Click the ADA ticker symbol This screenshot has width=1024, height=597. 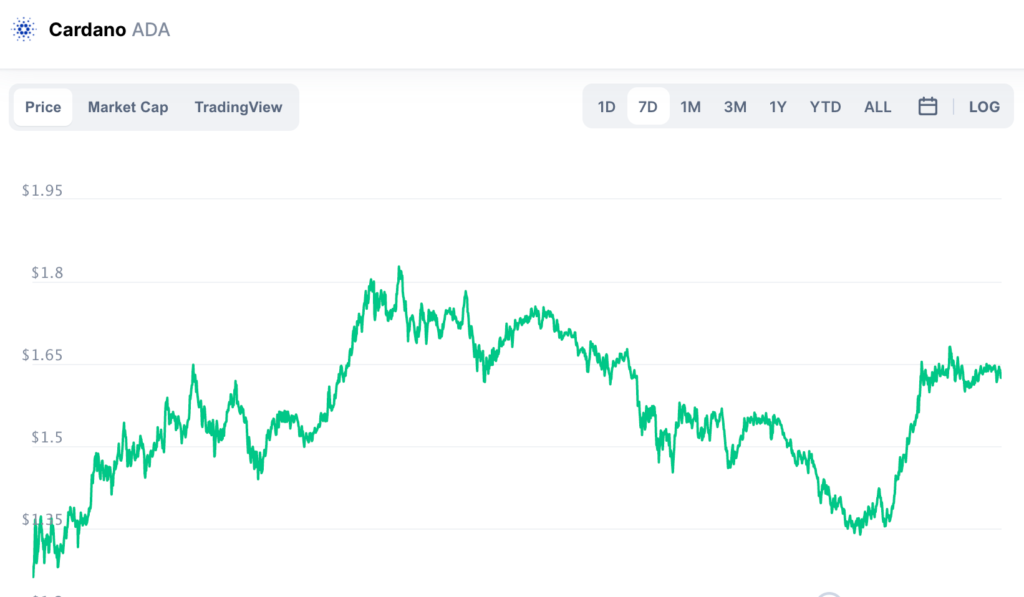151,30
